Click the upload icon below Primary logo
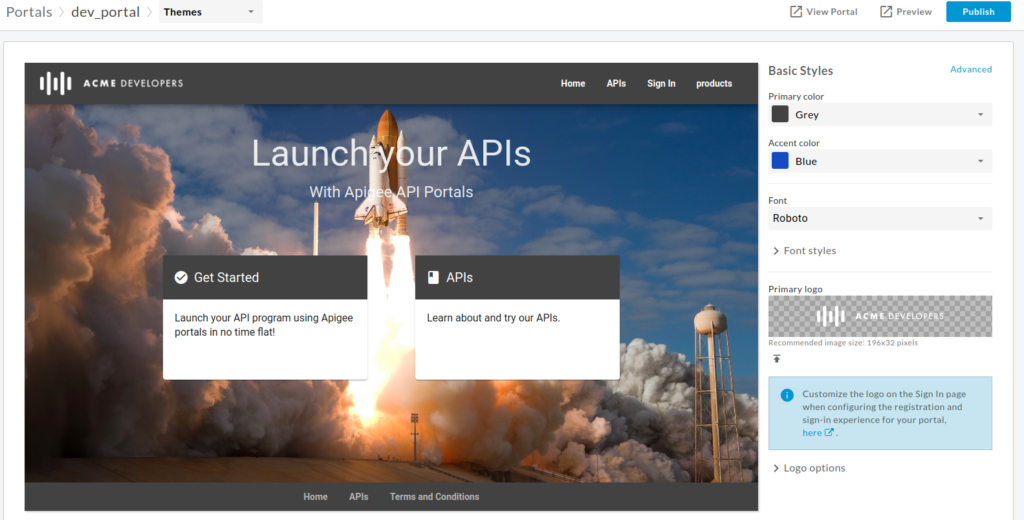Screen dimensions: 1024x520 (x=777, y=359)
